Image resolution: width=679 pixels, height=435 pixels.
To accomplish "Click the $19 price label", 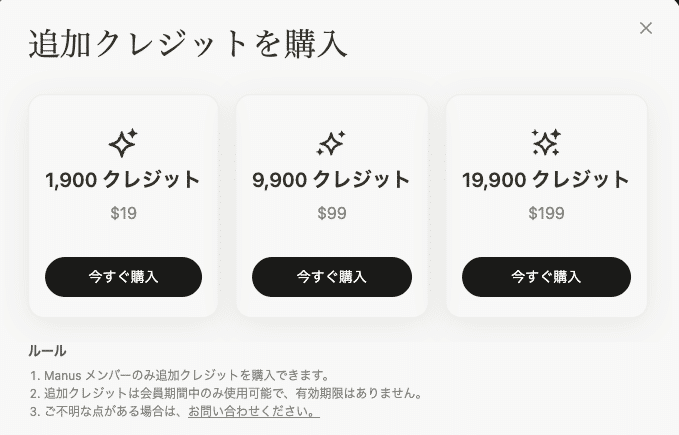I will pyautogui.click(x=123, y=213).
